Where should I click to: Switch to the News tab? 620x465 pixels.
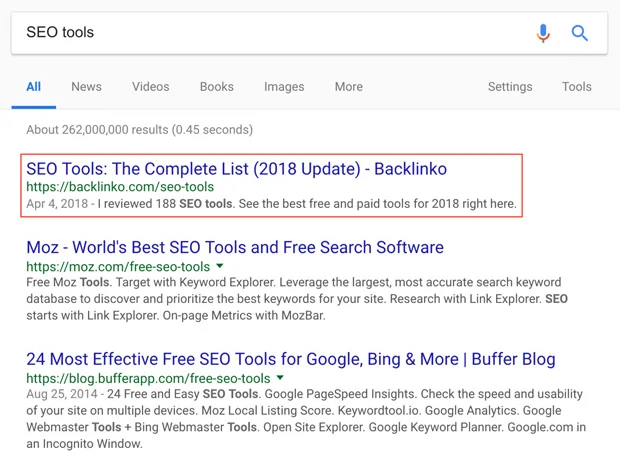(x=86, y=87)
